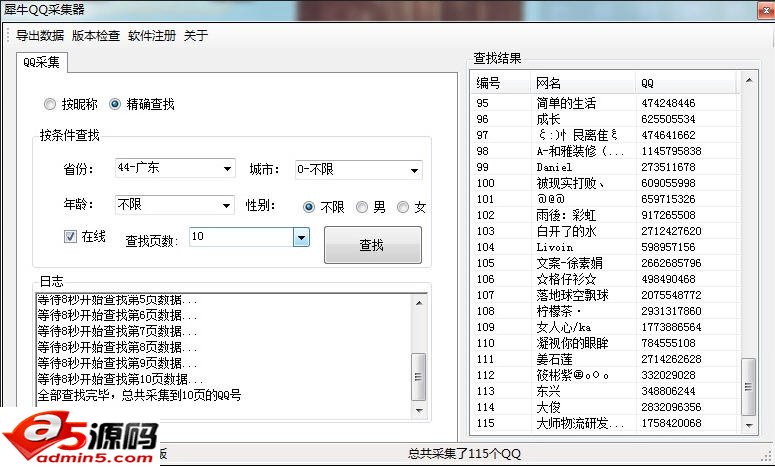Click status bar text 总共采集了115个QQ
775x467 pixels.
click(x=464, y=454)
